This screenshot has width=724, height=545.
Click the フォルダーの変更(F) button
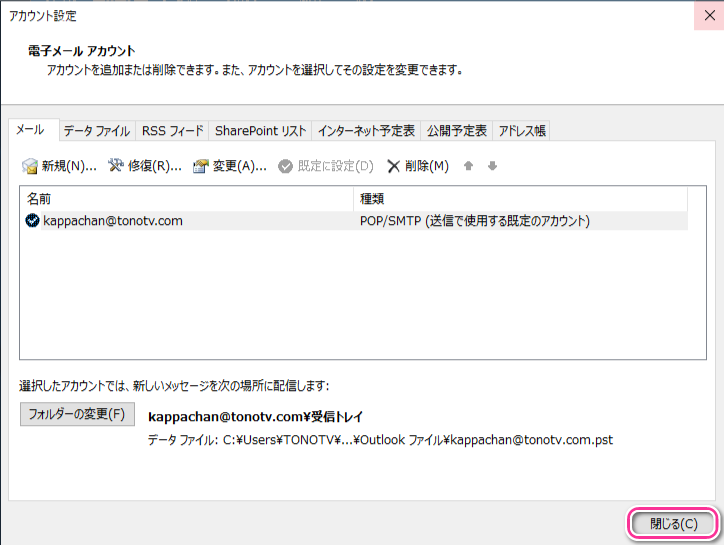(77, 414)
